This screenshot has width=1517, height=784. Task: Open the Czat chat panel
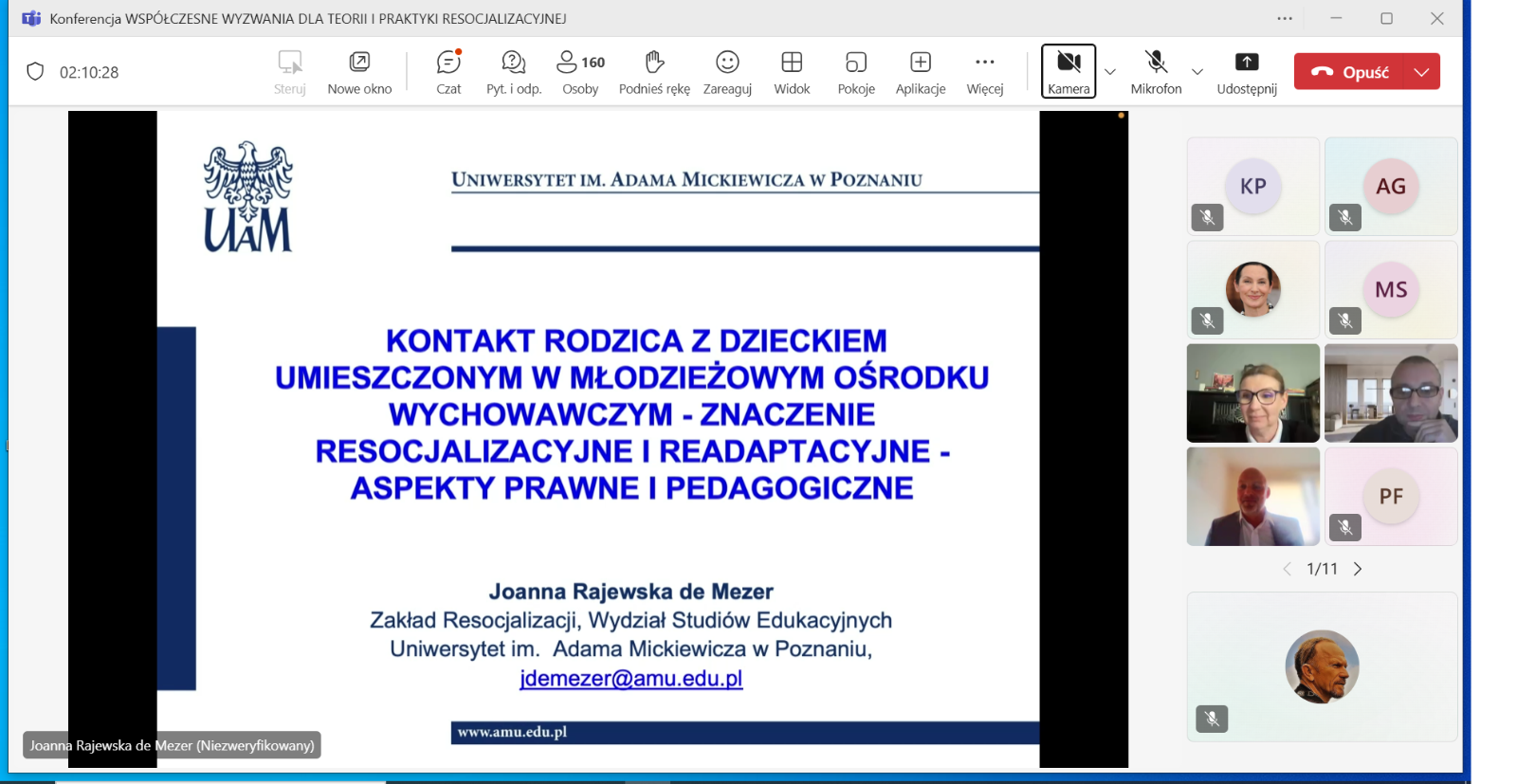coord(448,72)
